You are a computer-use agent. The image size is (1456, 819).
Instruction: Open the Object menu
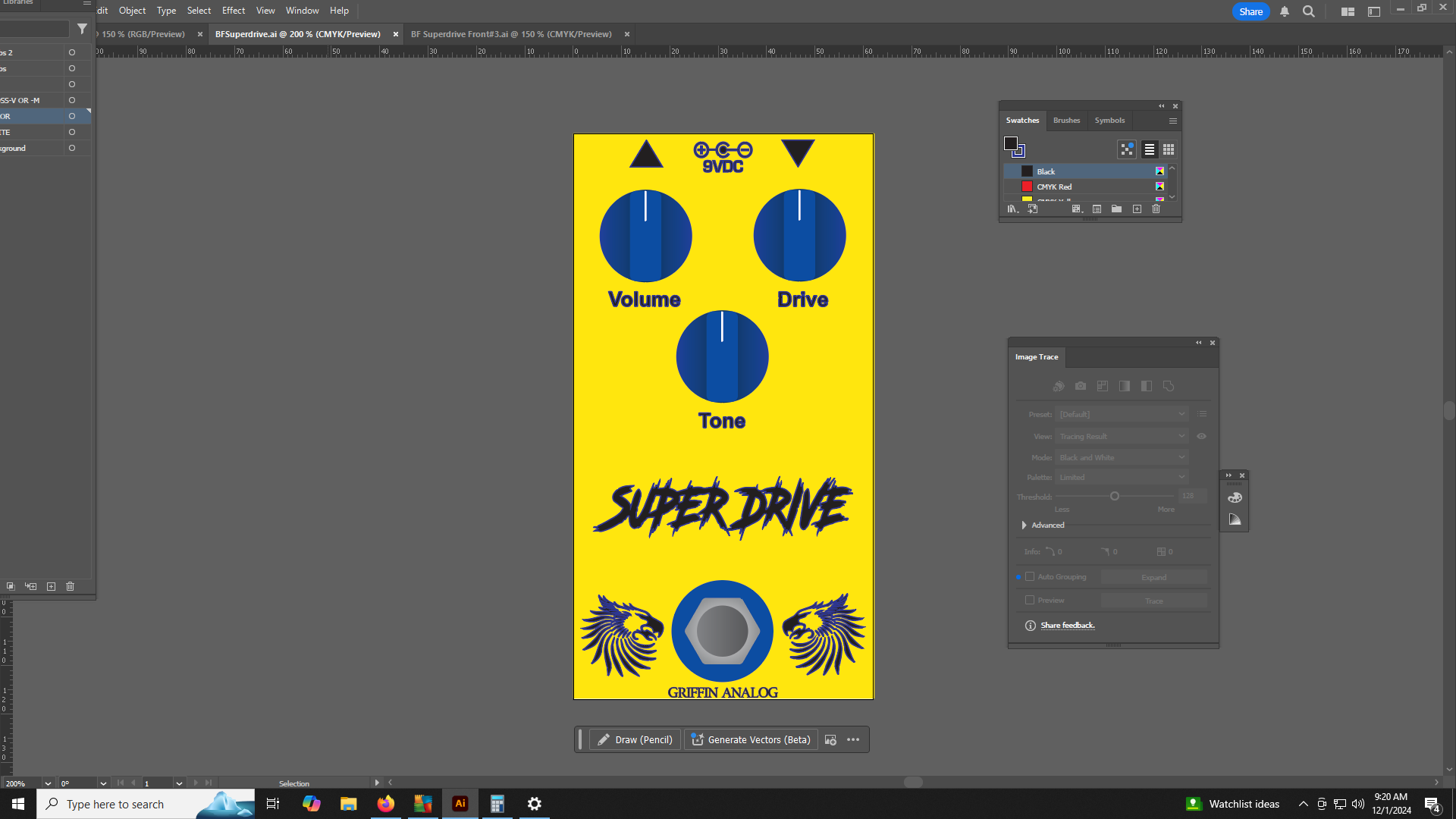pyautogui.click(x=132, y=11)
